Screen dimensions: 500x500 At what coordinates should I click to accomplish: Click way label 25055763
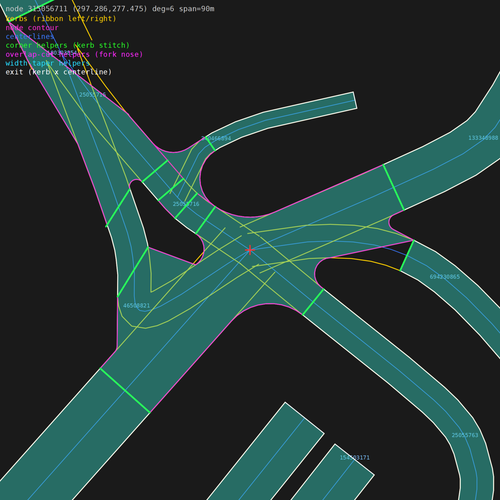point(465,435)
